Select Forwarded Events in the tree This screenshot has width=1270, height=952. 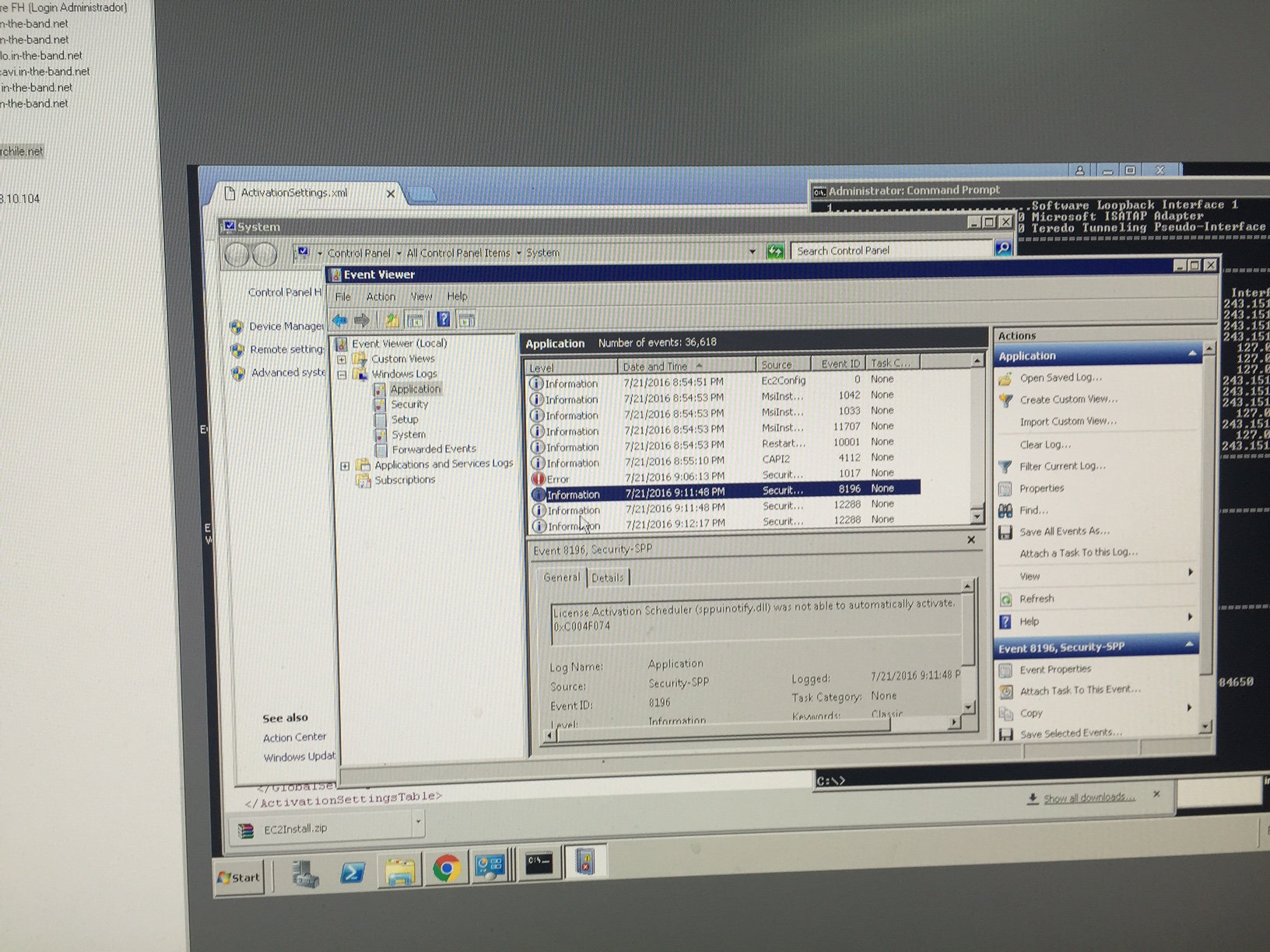click(434, 450)
